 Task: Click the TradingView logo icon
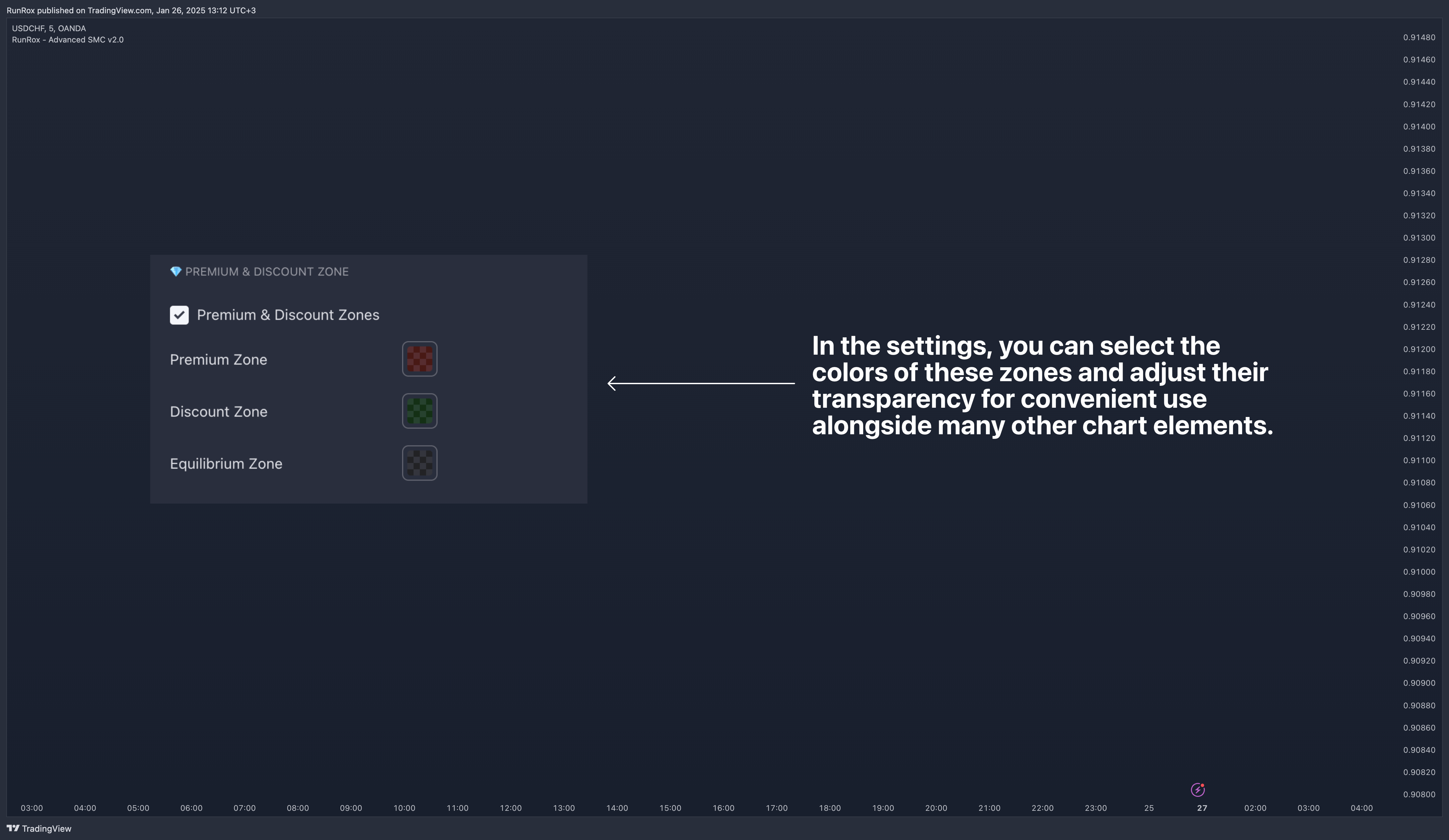(x=13, y=828)
